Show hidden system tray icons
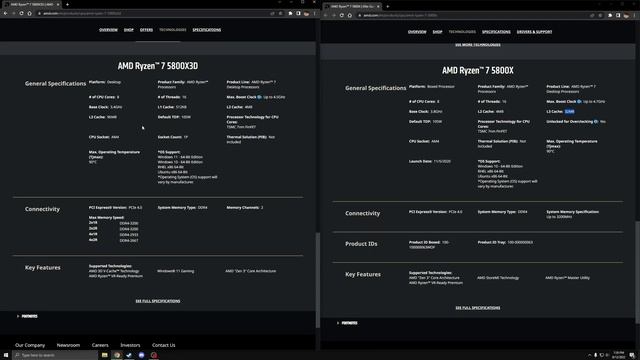This screenshot has height=360, width=640. pyautogui.click(x=589, y=355)
